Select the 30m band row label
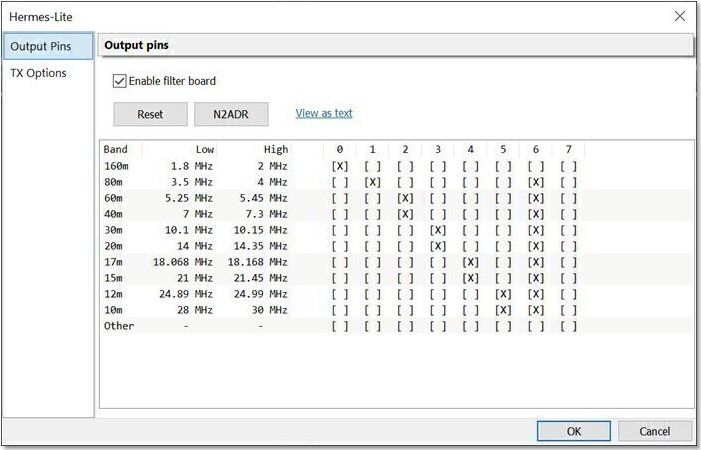 click(113, 230)
